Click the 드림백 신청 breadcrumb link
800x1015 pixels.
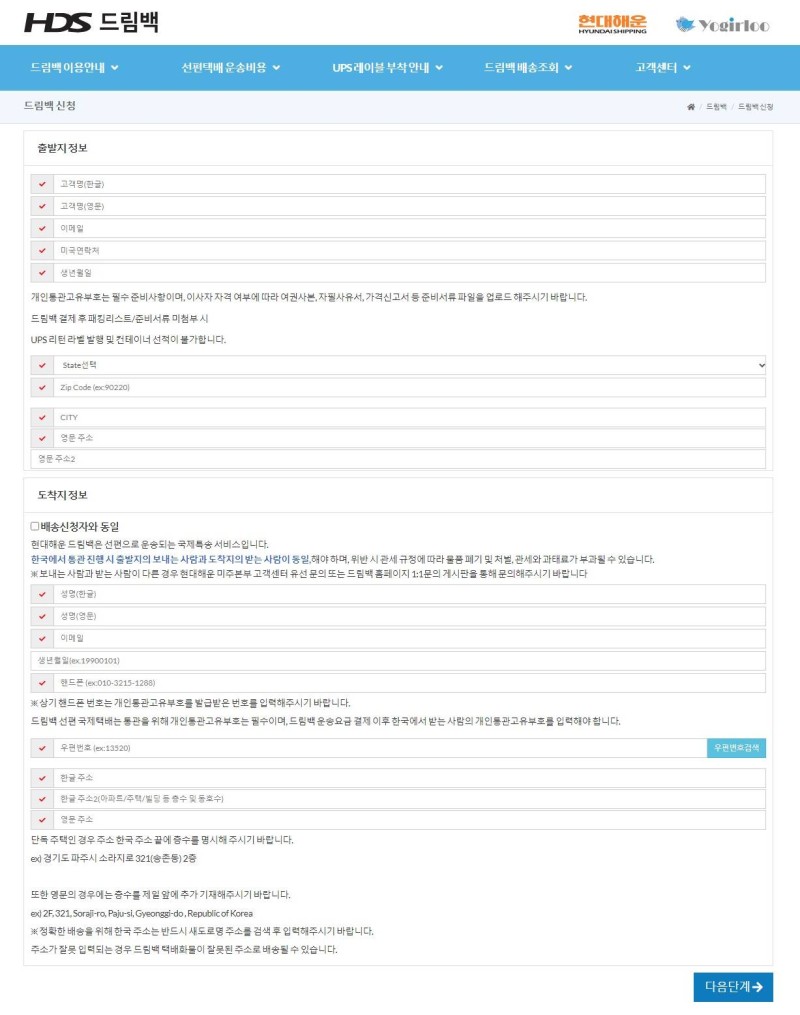[x=755, y=107]
